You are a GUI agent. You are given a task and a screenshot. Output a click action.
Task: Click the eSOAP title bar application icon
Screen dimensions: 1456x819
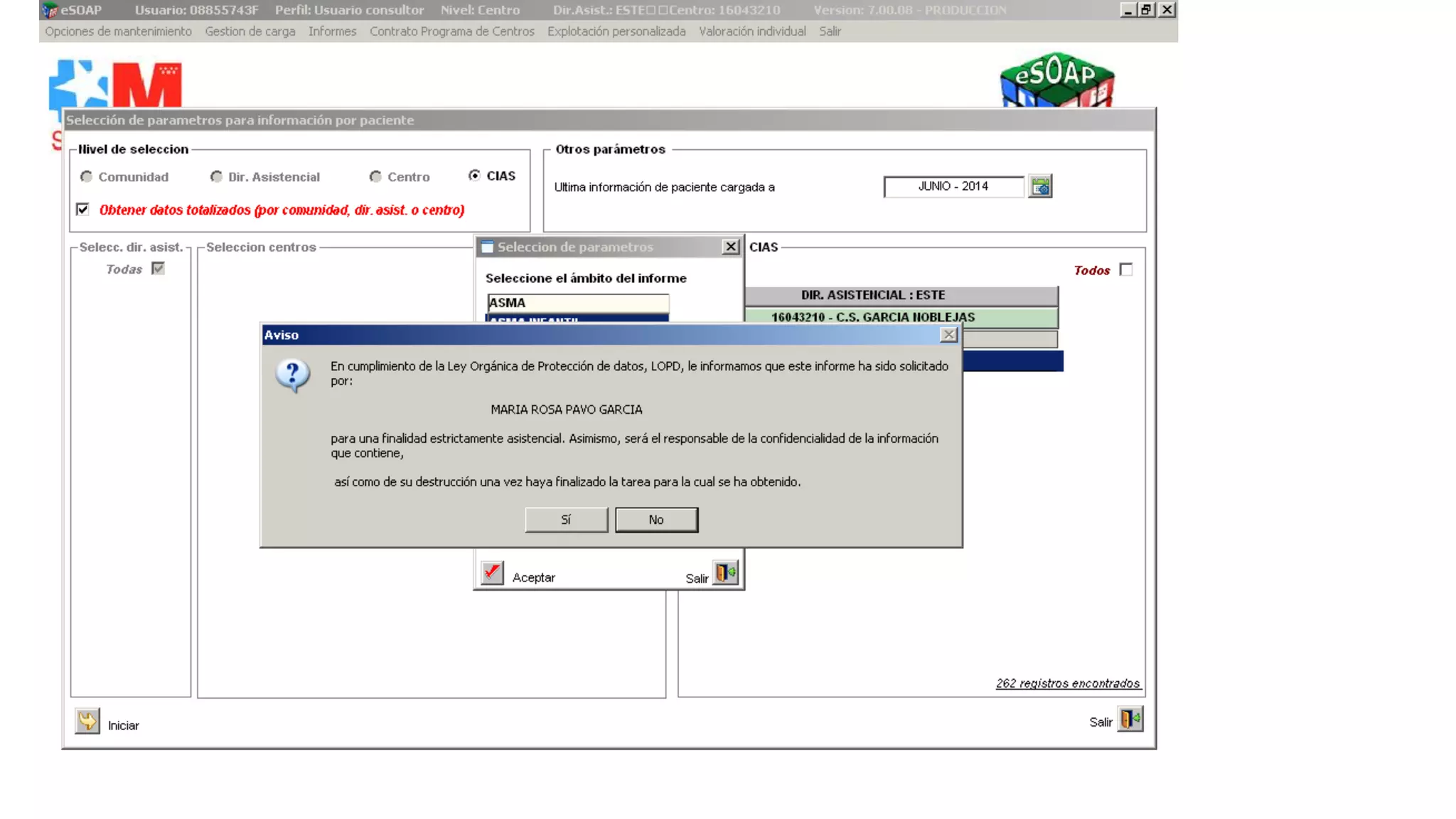point(50,10)
